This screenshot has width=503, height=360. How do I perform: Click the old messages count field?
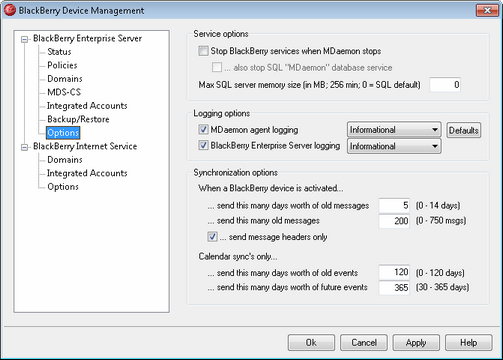tap(394, 221)
